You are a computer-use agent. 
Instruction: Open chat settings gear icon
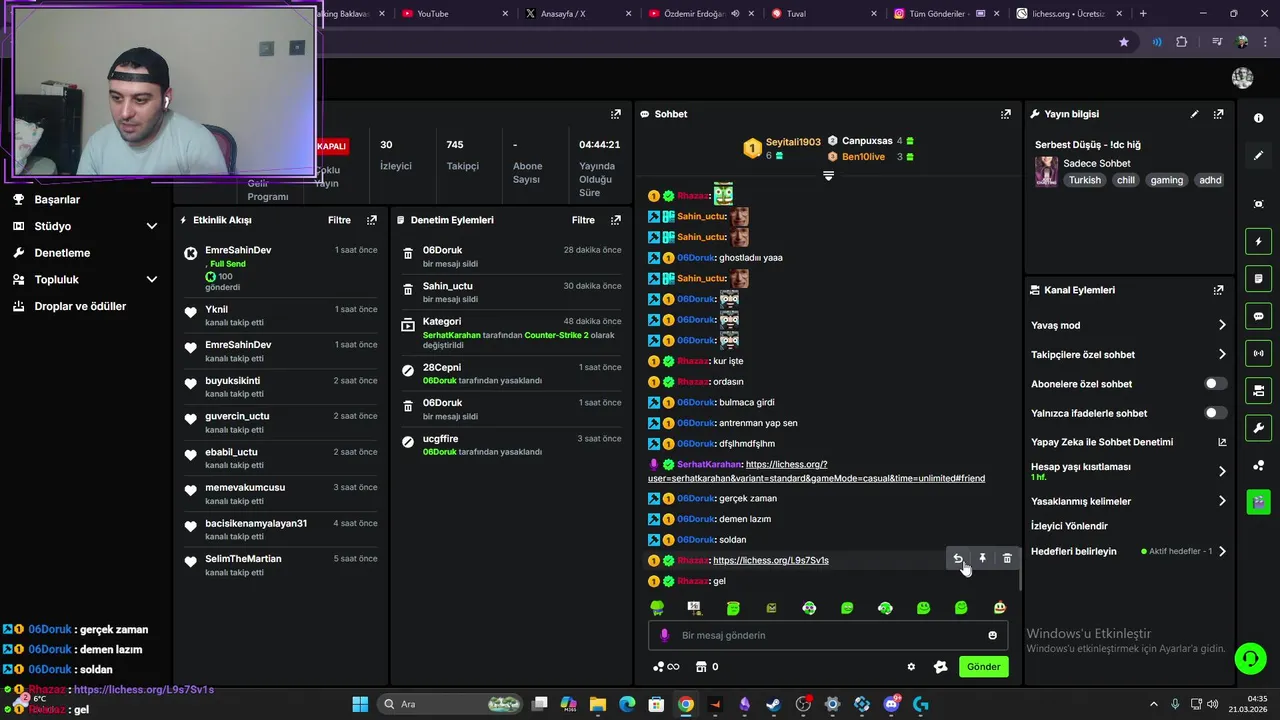pyautogui.click(x=911, y=667)
